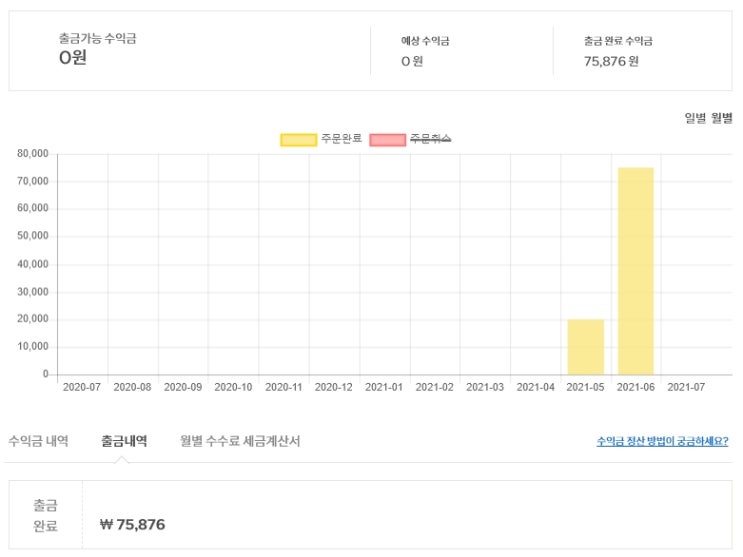Open the 수익금 내역 tab
The height and width of the screenshot is (557, 743).
[38, 441]
